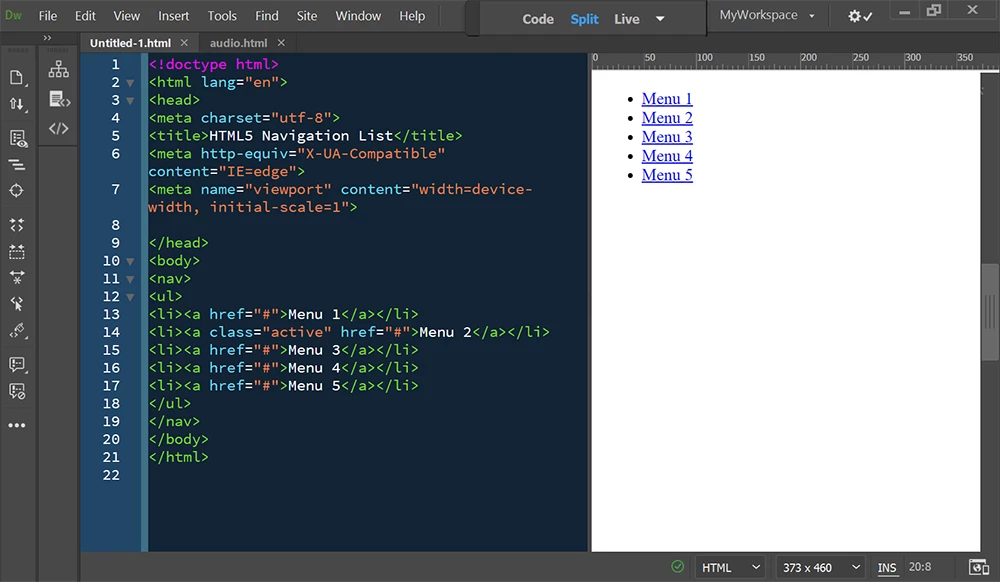Open the Site menu
1000x582 pixels.
tap(307, 16)
